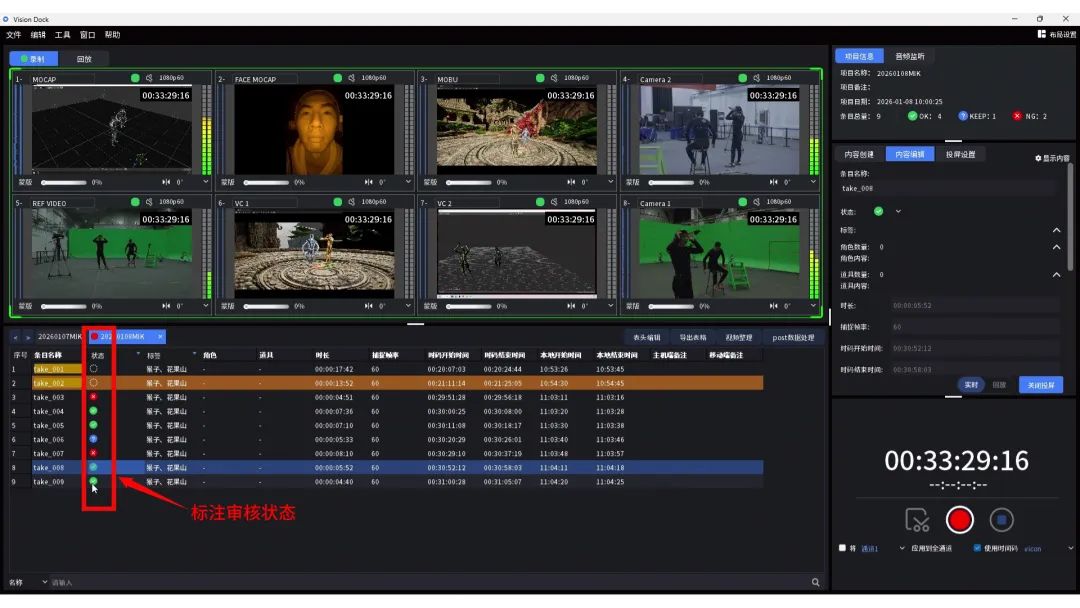Open the 工具 menu

pos(62,34)
